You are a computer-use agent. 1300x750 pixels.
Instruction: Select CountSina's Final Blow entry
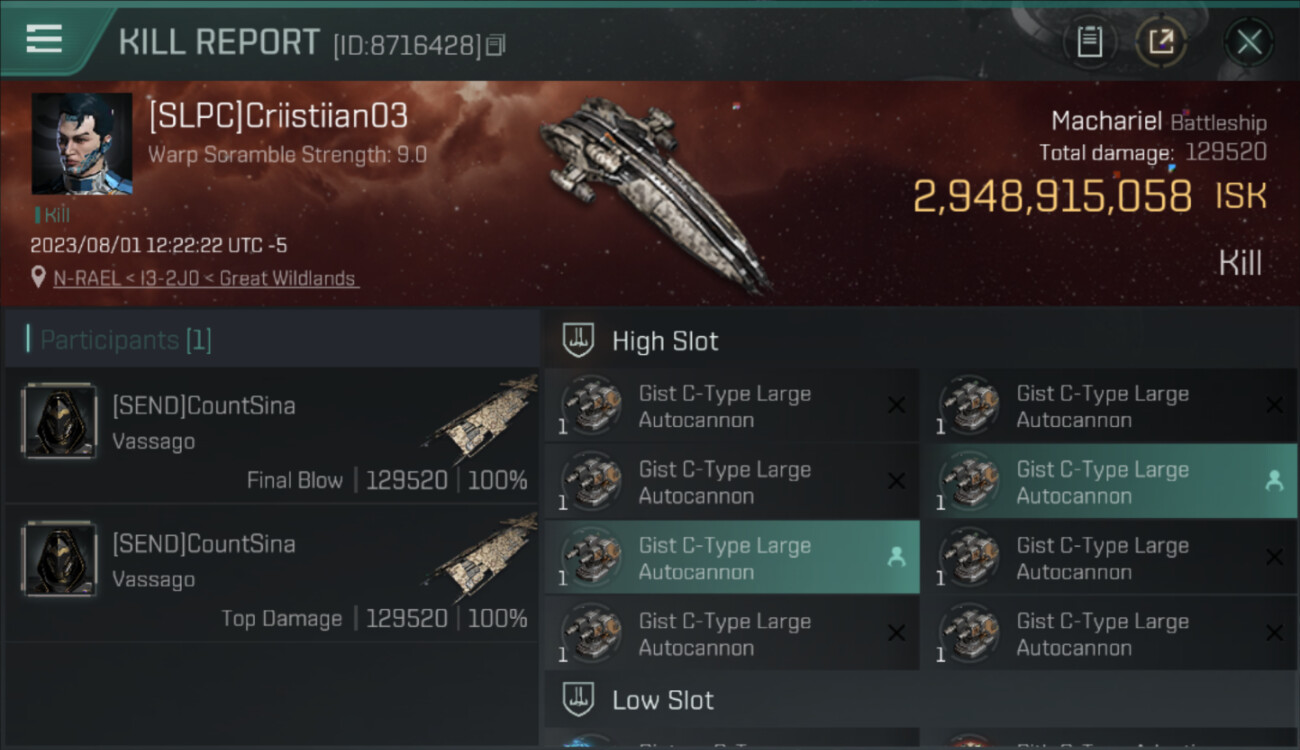[x=272, y=438]
